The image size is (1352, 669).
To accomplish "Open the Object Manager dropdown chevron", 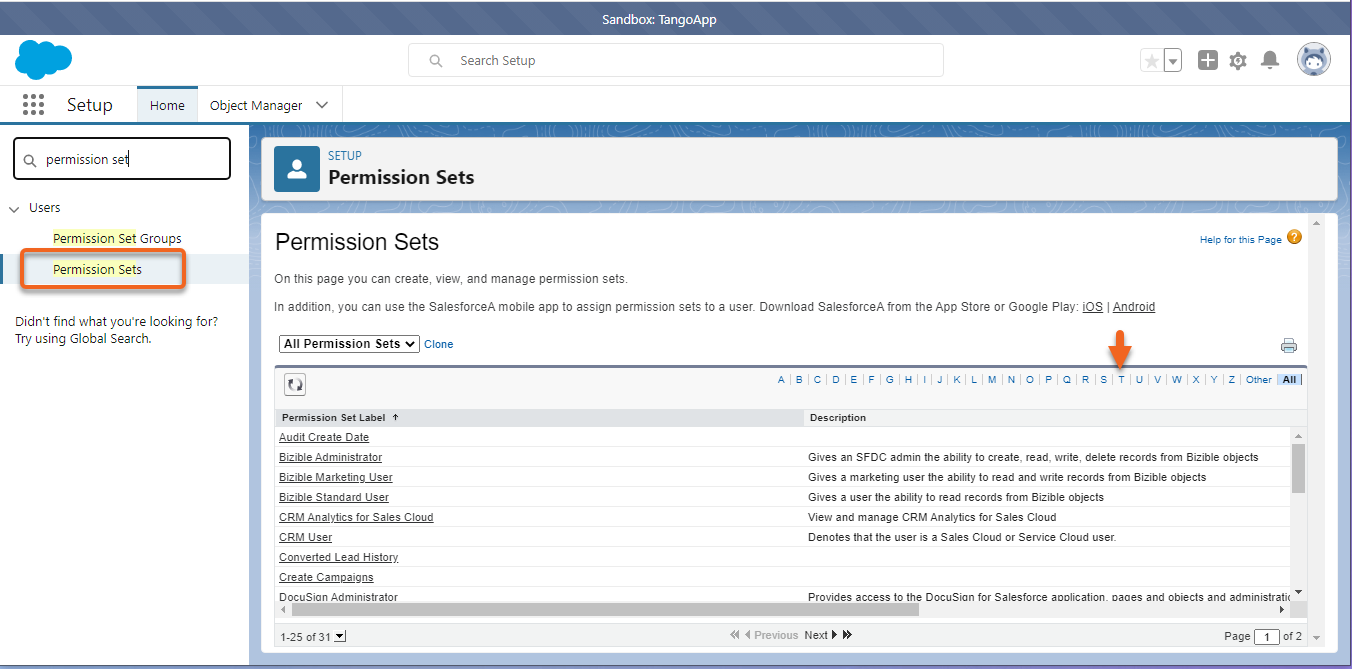I will coord(322,104).
